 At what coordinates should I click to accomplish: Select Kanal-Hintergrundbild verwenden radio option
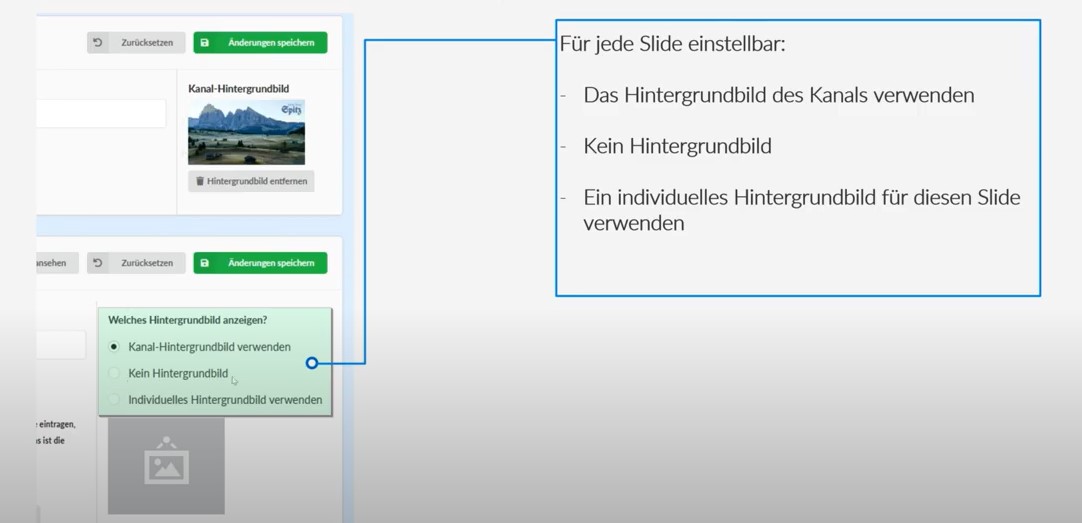point(115,347)
